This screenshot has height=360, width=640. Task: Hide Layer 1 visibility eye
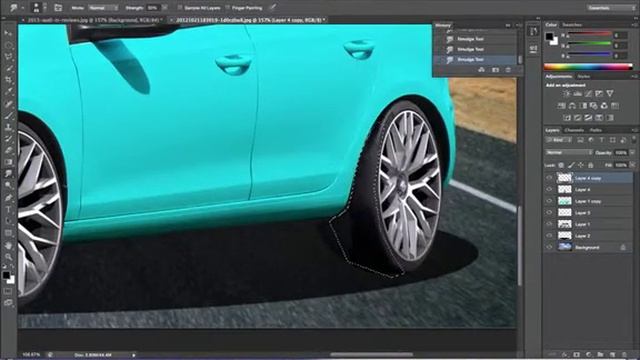point(549,224)
